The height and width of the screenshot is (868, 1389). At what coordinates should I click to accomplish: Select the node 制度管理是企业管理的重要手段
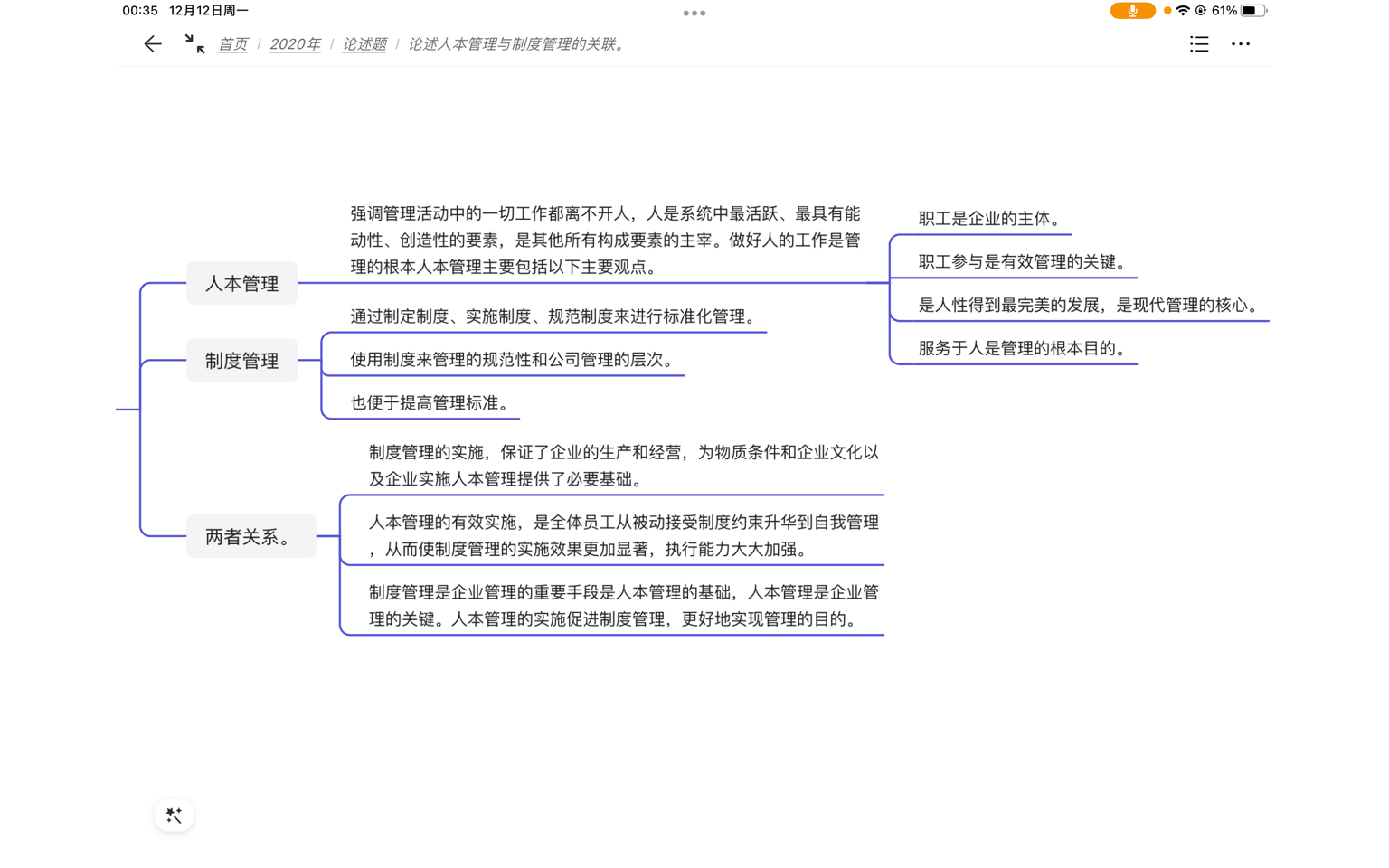coord(623,606)
